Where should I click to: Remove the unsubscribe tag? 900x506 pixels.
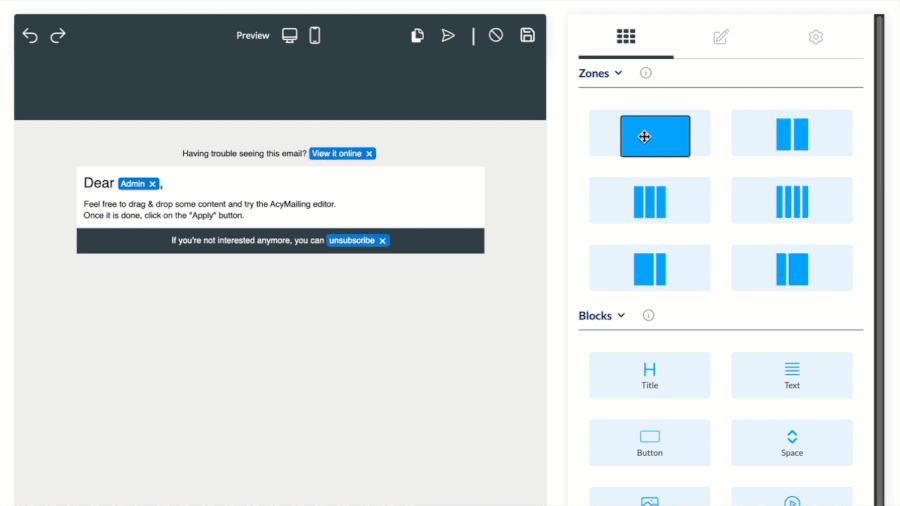(x=382, y=241)
